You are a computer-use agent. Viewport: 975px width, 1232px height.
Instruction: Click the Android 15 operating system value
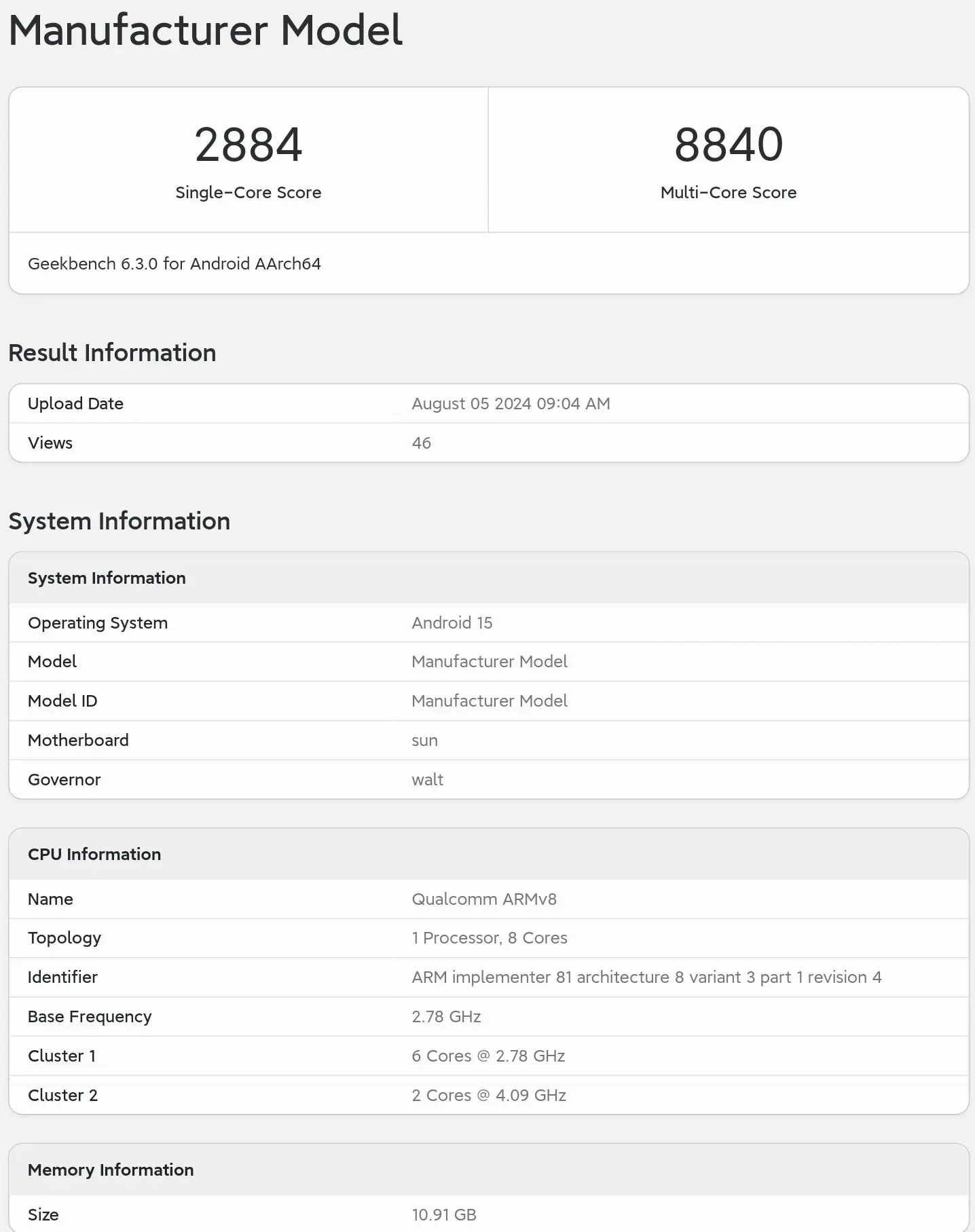pos(452,623)
